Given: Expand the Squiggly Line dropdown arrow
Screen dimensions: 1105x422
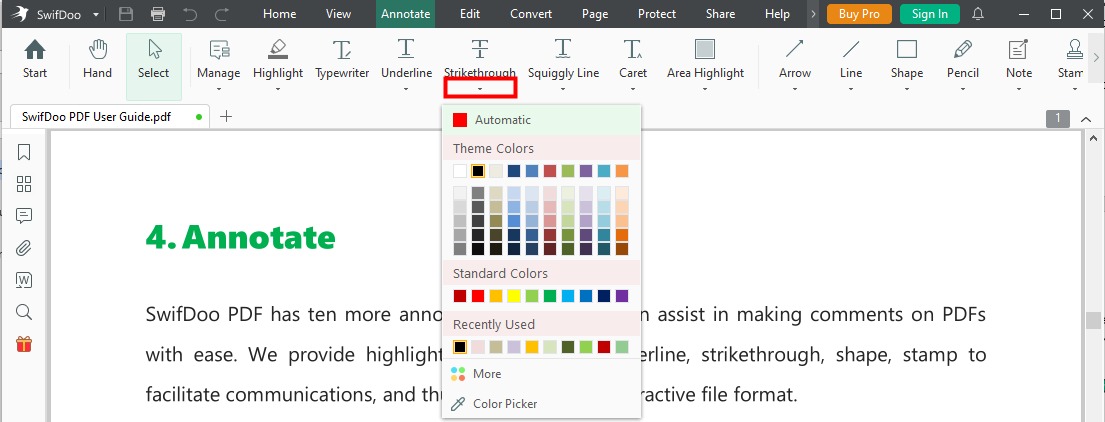Looking at the screenshot, I should coord(563,89).
